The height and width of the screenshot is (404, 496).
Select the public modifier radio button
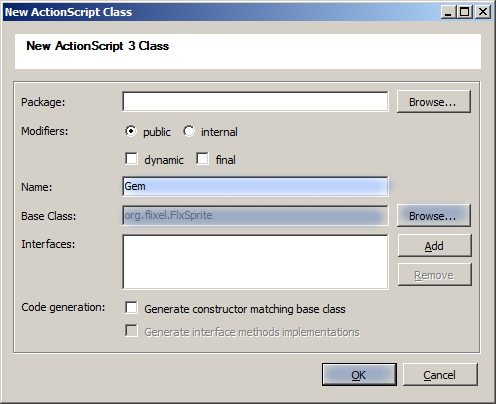point(131,131)
